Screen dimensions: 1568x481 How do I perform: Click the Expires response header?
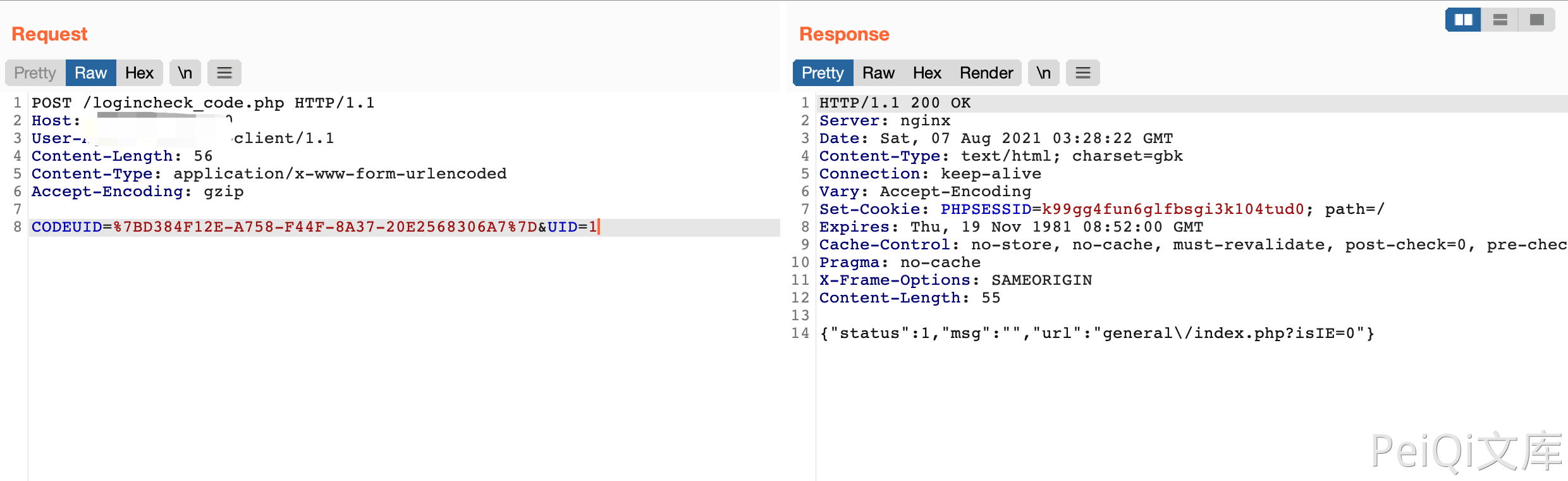point(1012,227)
